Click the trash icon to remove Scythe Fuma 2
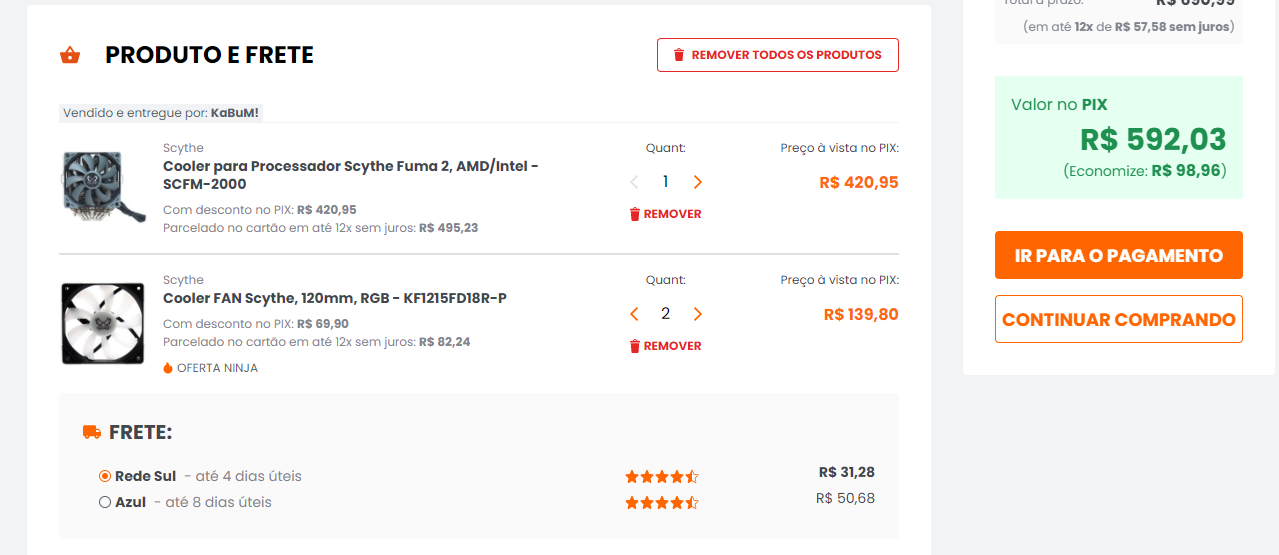The height and width of the screenshot is (555, 1279). tap(634, 214)
